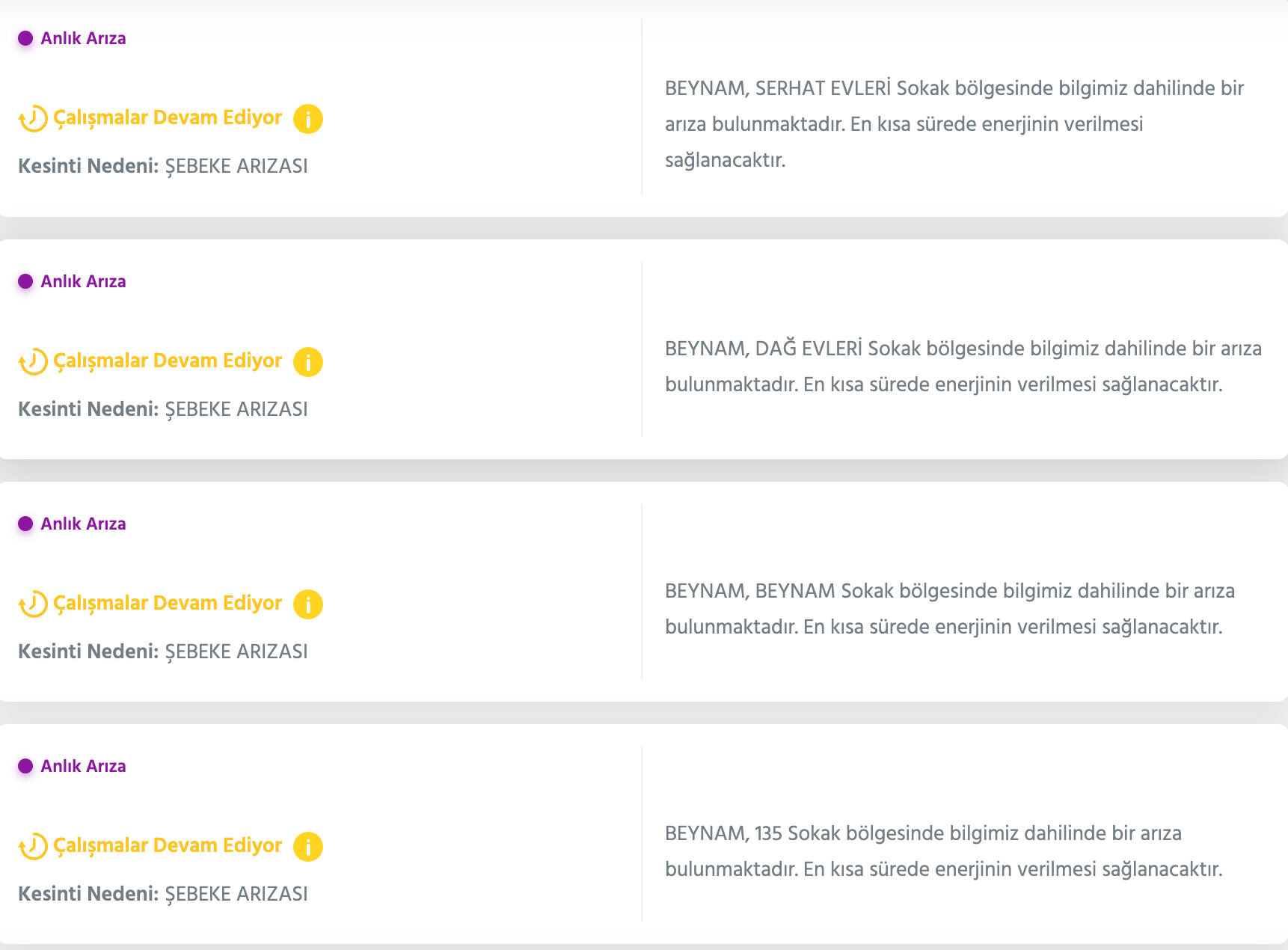Click clock icon in 135 Sokak card
Viewport: 1288px width, 950px height.
click(x=33, y=846)
